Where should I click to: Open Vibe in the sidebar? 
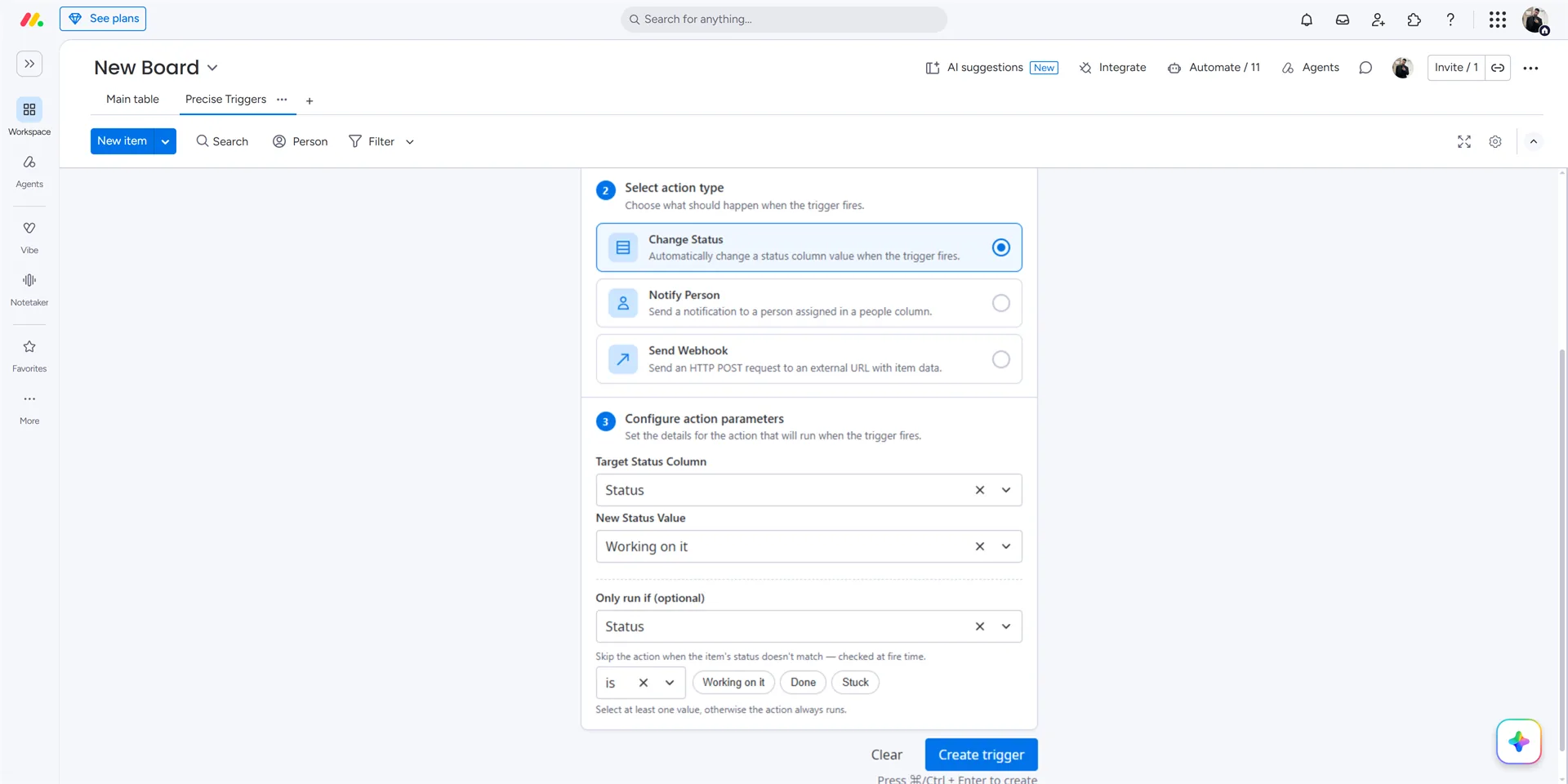(x=29, y=238)
